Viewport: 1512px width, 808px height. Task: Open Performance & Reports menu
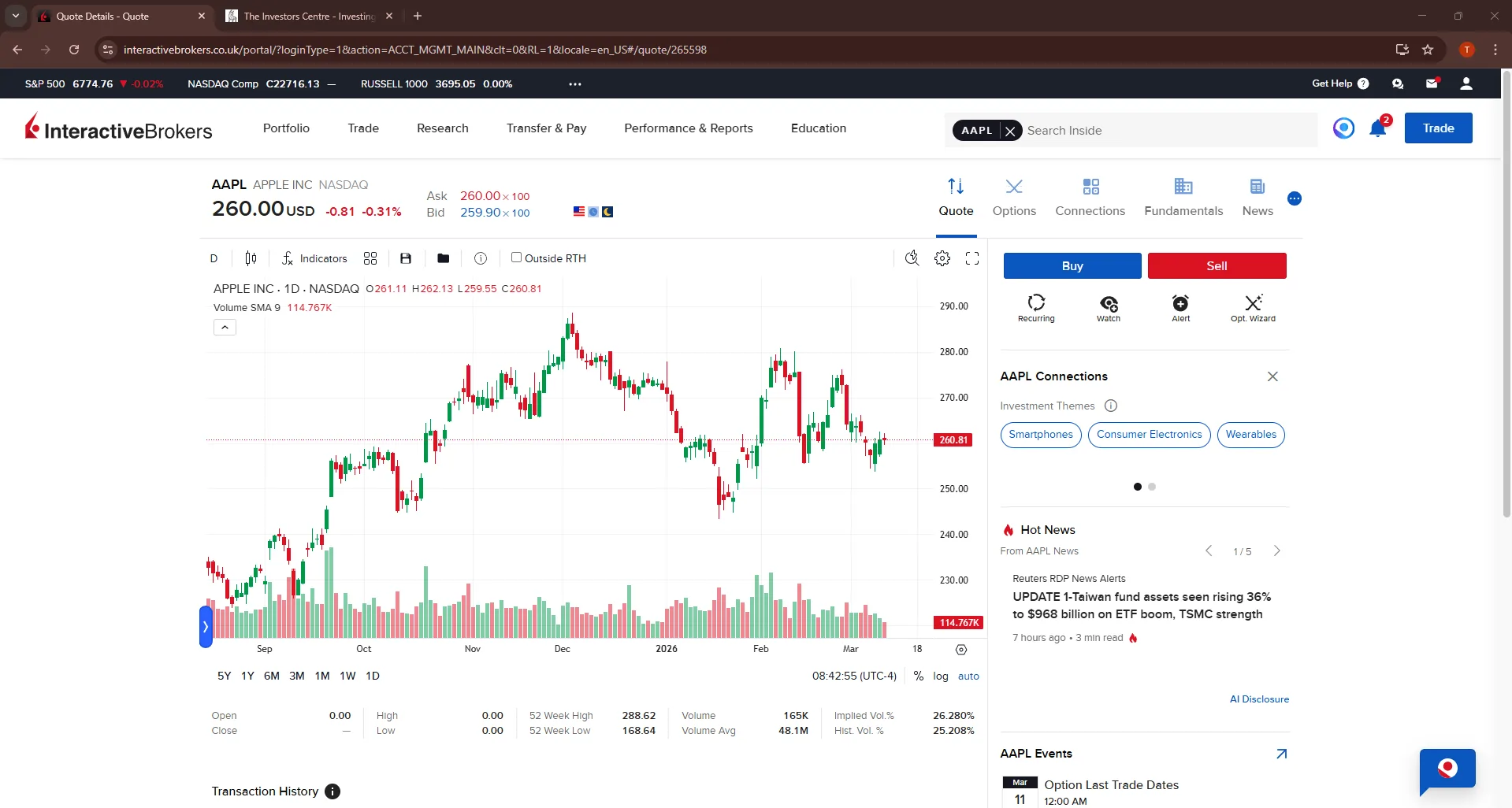[x=688, y=128]
